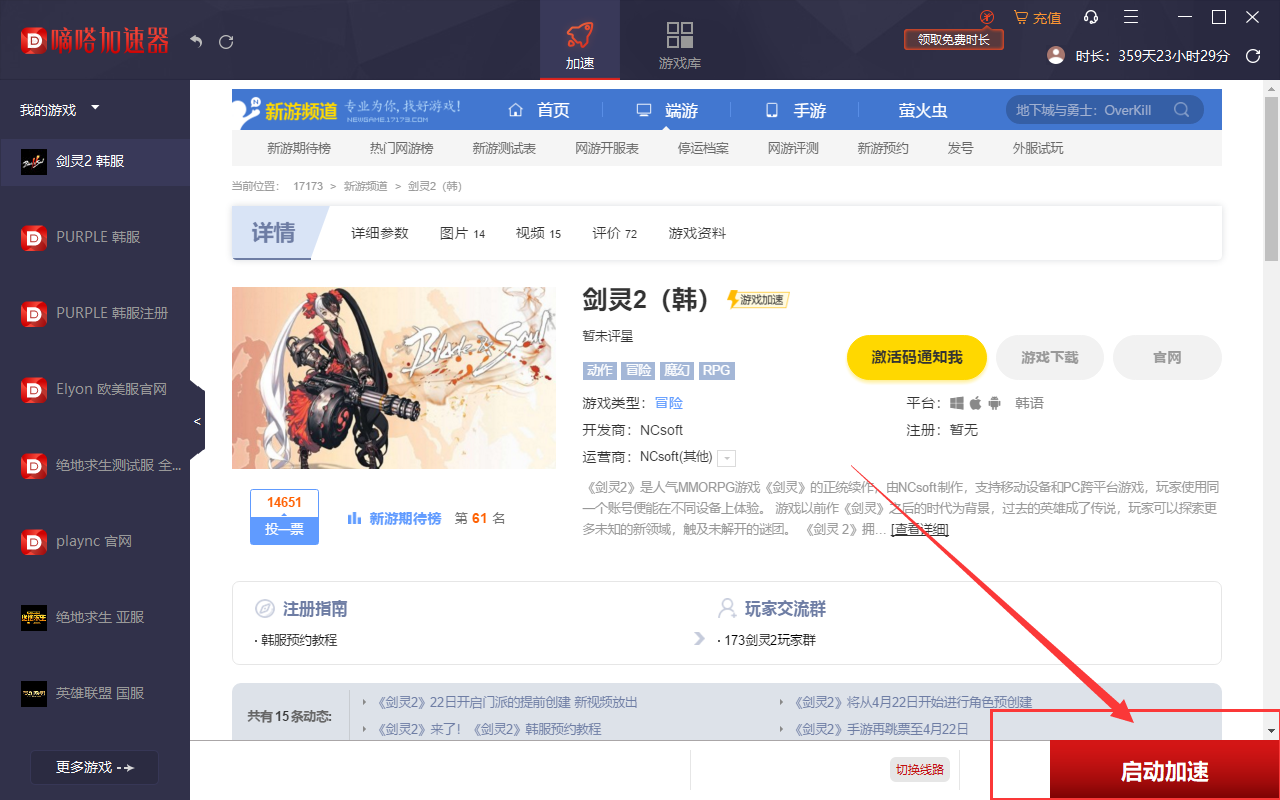Click 投一票 vote button
The width and height of the screenshot is (1280, 800).
(284, 530)
